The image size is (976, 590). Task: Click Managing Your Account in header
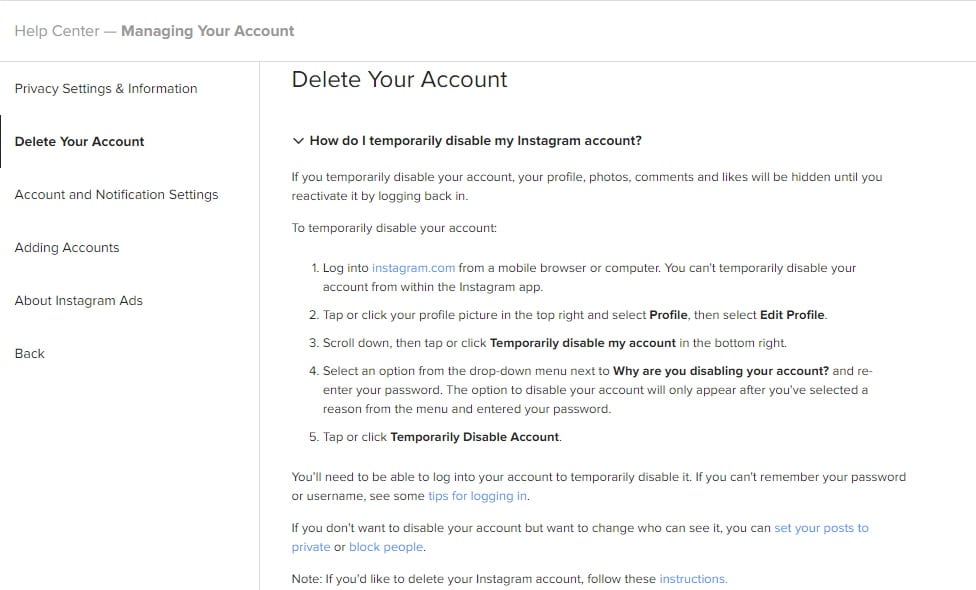(x=208, y=31)
